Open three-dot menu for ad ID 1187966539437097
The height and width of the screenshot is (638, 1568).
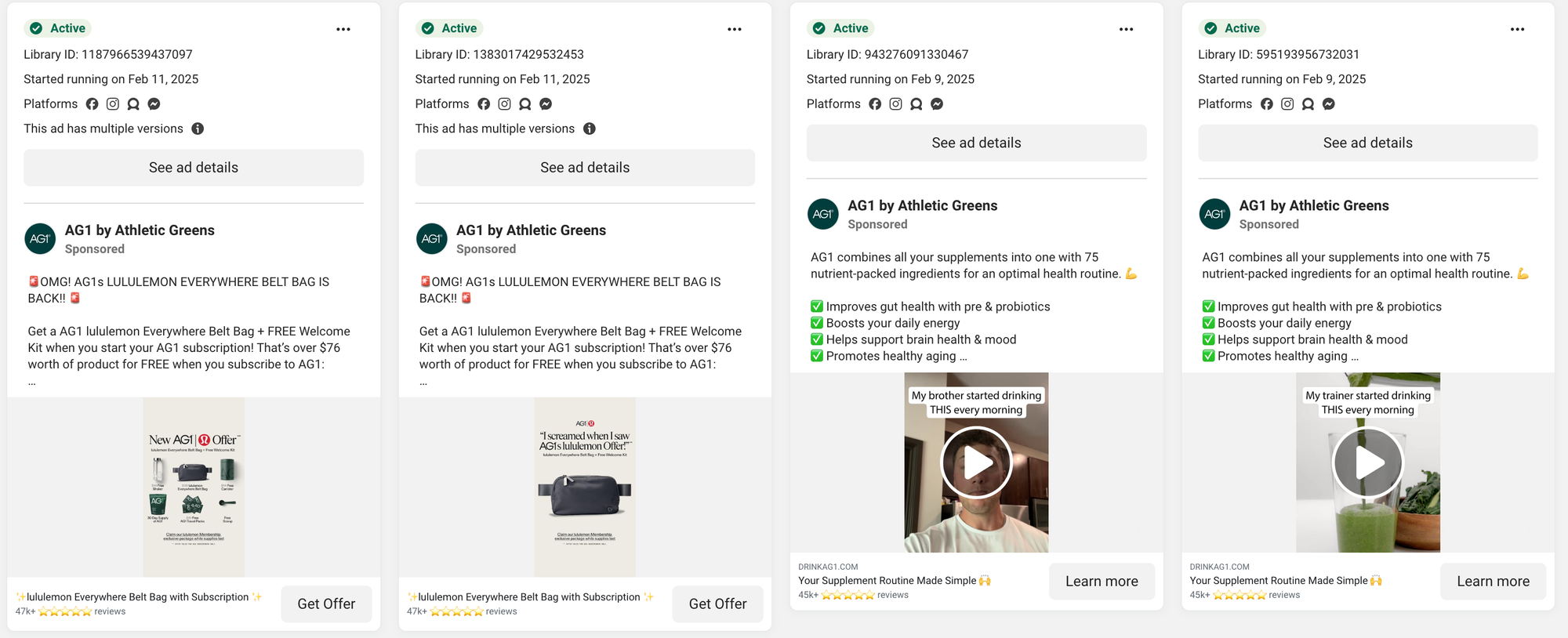pyautogui.click(x=343, y=29)
